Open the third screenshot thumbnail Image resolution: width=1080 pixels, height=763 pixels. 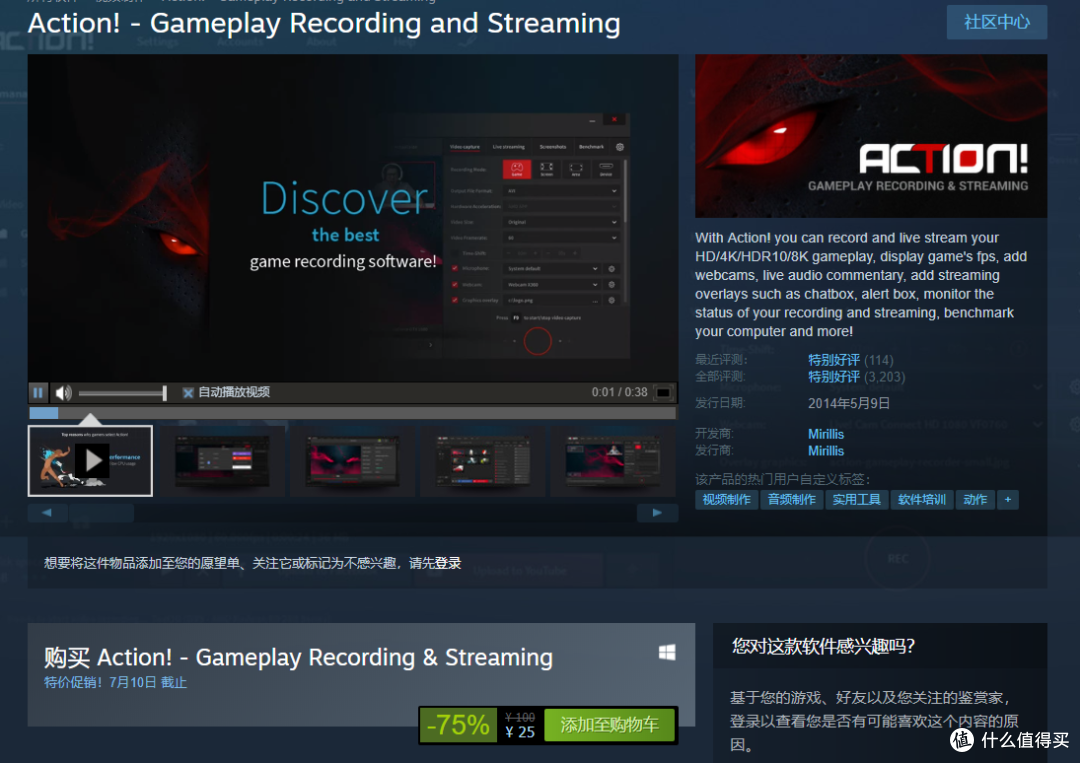352,461
